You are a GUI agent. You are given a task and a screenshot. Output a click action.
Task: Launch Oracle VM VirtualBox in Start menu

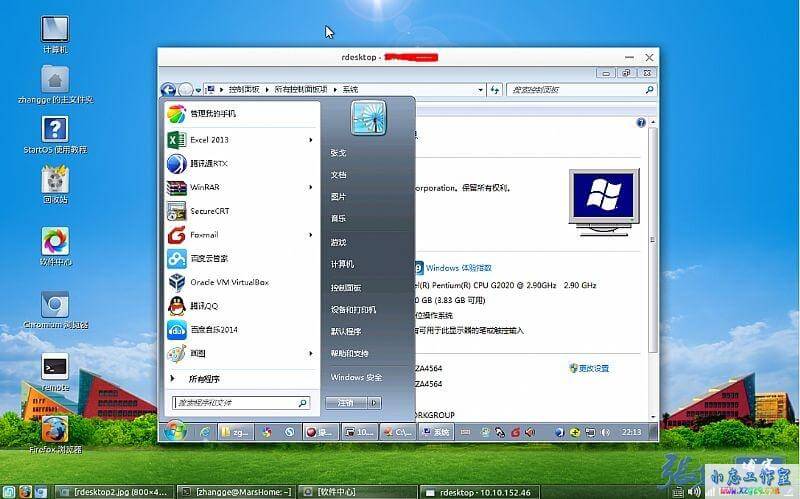click(241, 282)
